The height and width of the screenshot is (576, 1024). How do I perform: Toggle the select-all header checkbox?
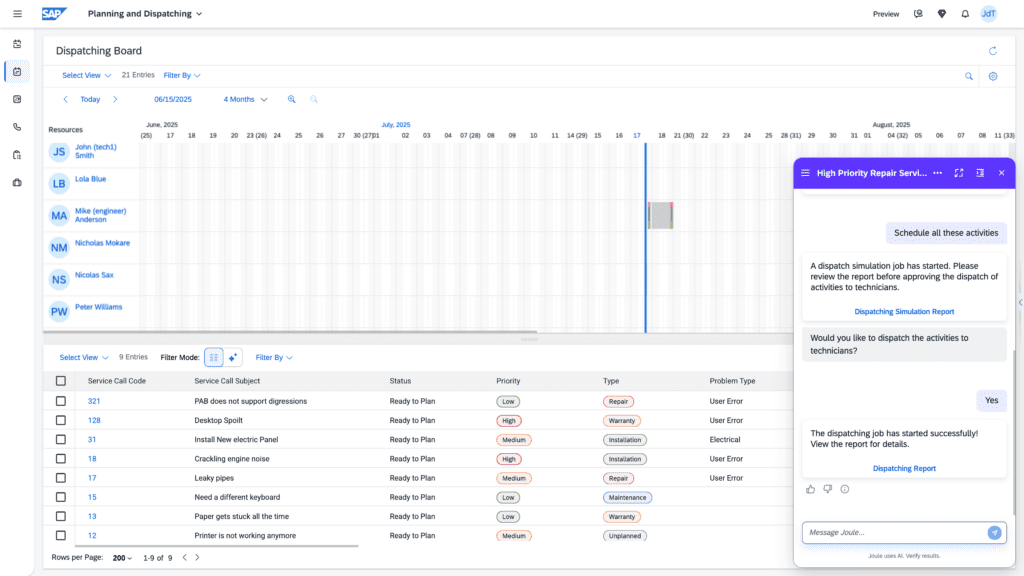coord(61,381)
